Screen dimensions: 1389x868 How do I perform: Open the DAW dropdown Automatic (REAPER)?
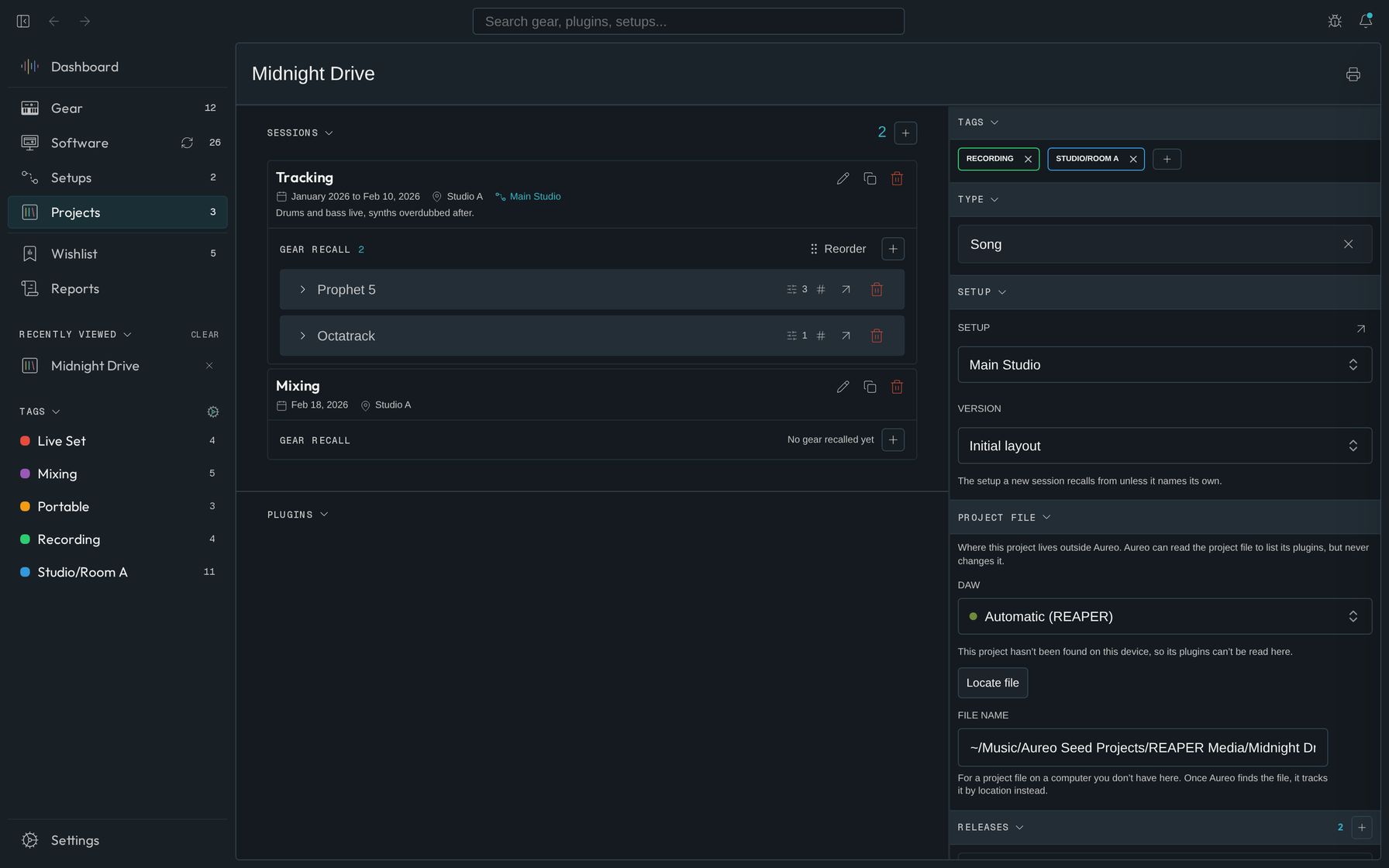(1164, 617)
